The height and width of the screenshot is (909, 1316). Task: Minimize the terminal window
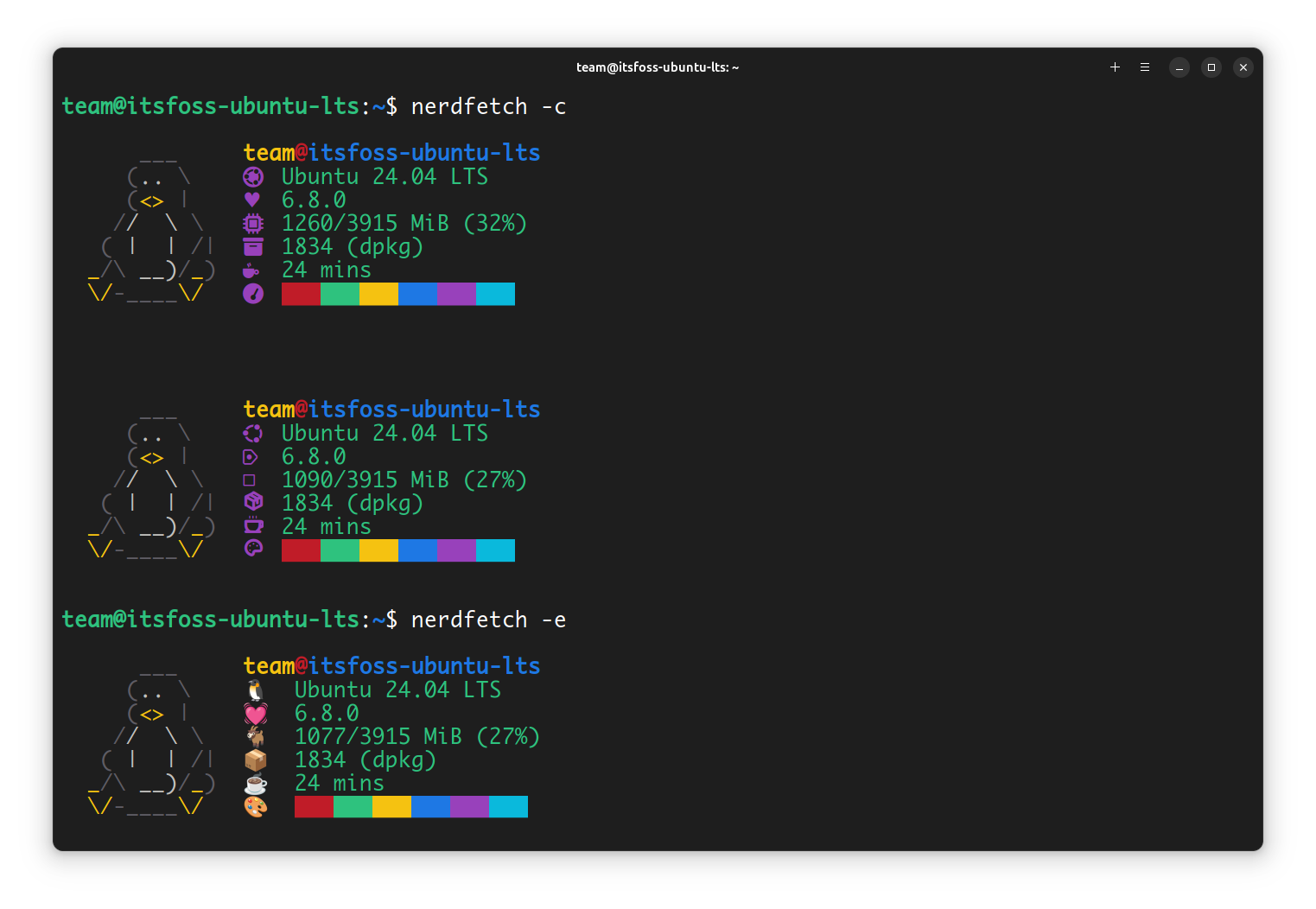(1179, 67)
